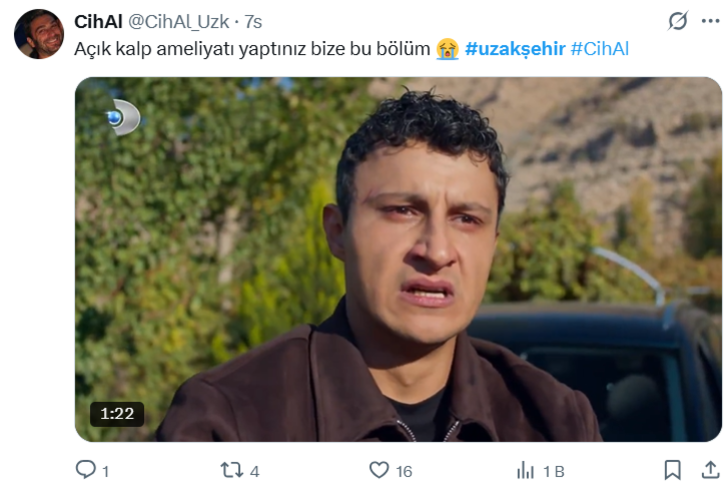Open the three-dot more options menu

click(710, 21)
